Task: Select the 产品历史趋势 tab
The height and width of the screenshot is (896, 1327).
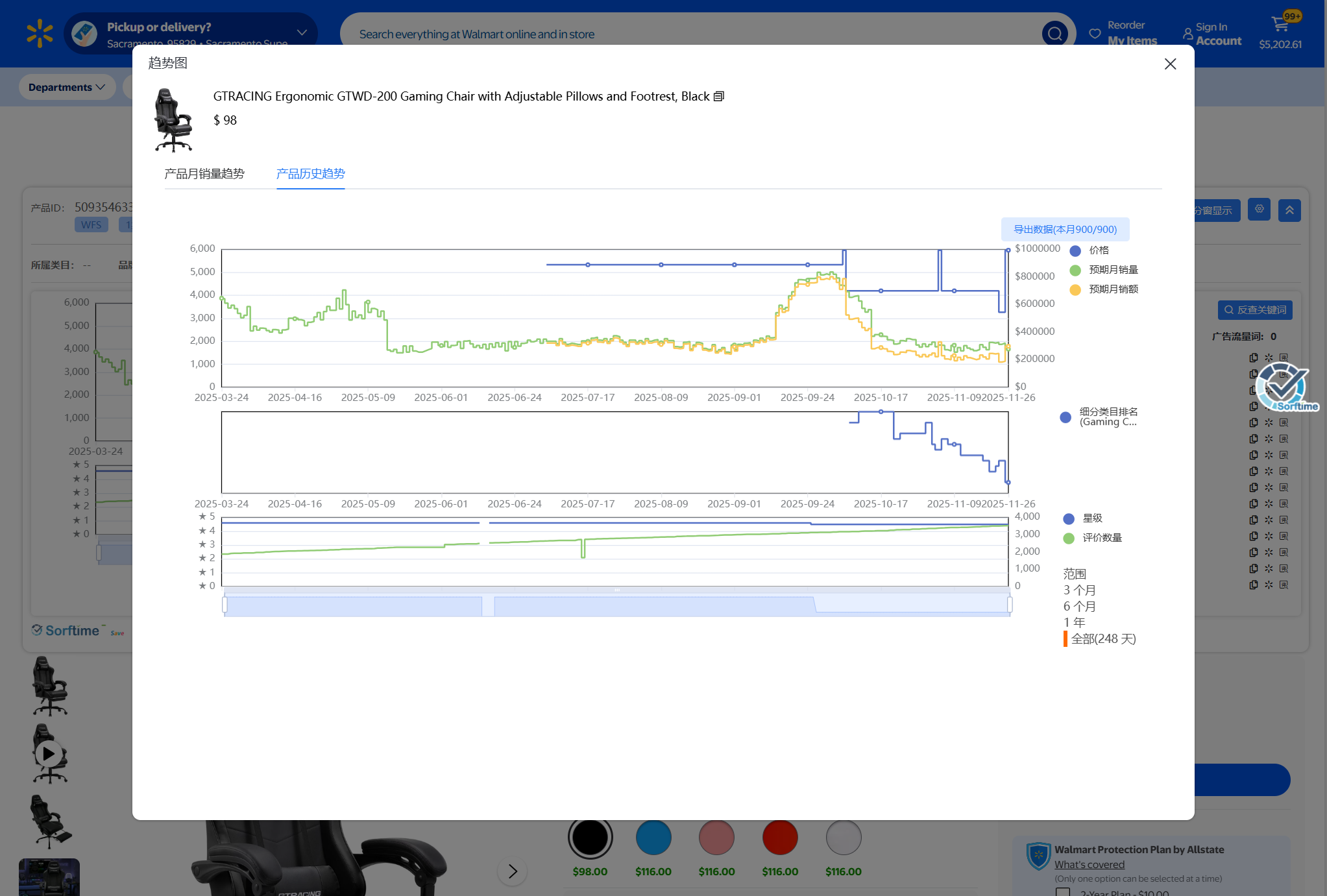Action: (310, 174)
